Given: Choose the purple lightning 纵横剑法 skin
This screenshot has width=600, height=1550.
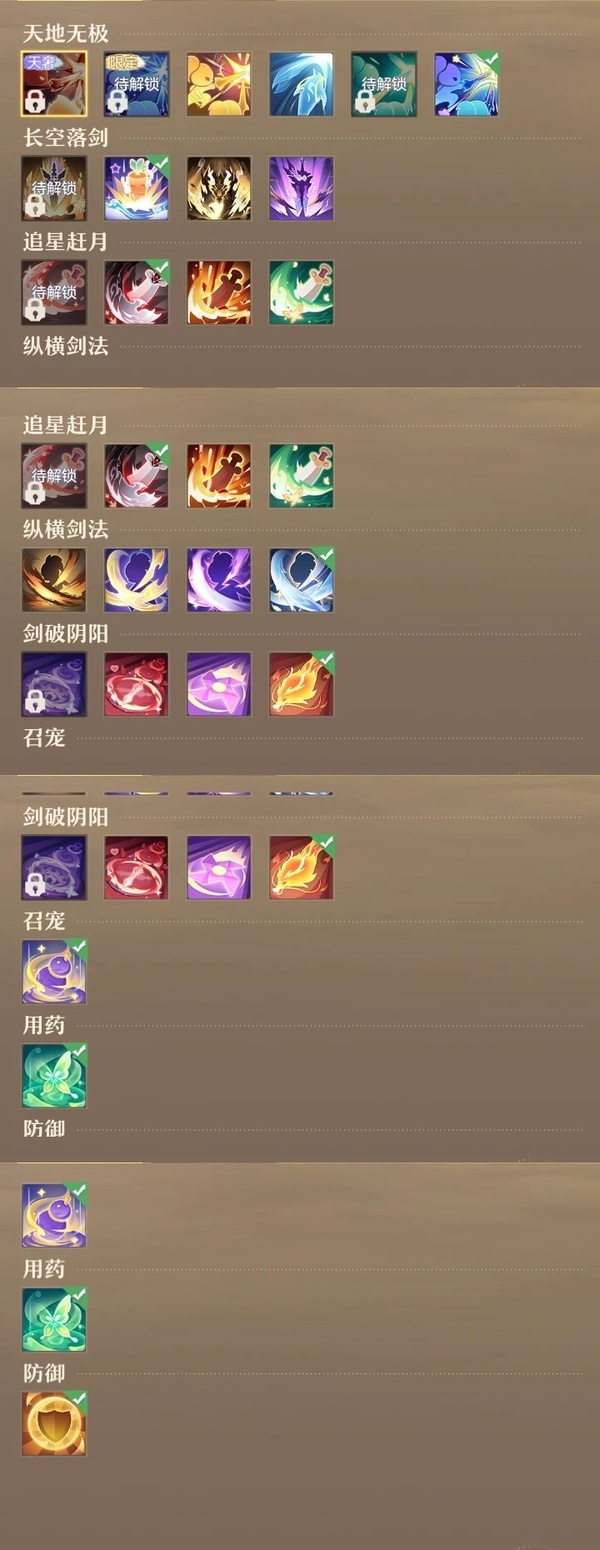Looking at the screenshot, I should [x=219, y=580].
